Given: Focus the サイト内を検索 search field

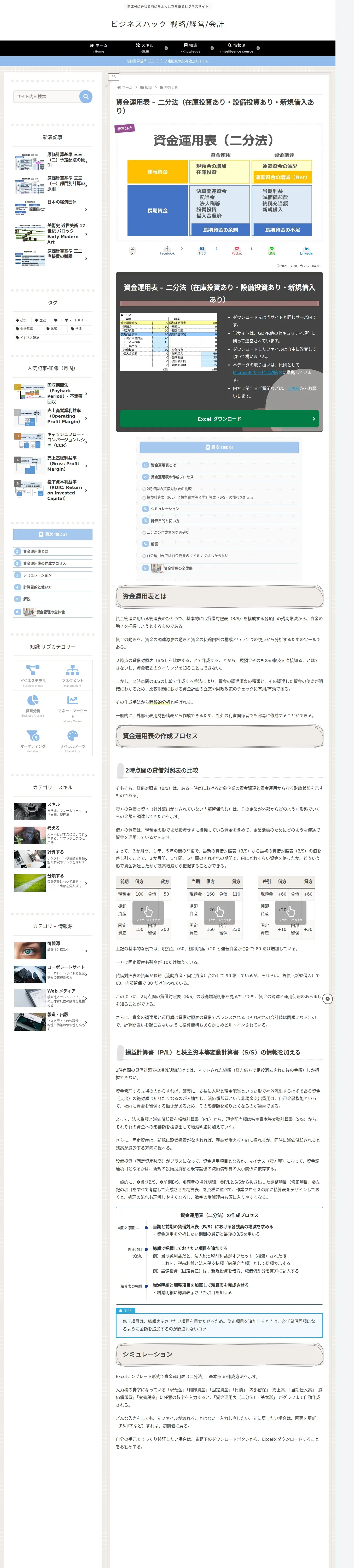Looking at the screenshot, I should click(46, 96).
